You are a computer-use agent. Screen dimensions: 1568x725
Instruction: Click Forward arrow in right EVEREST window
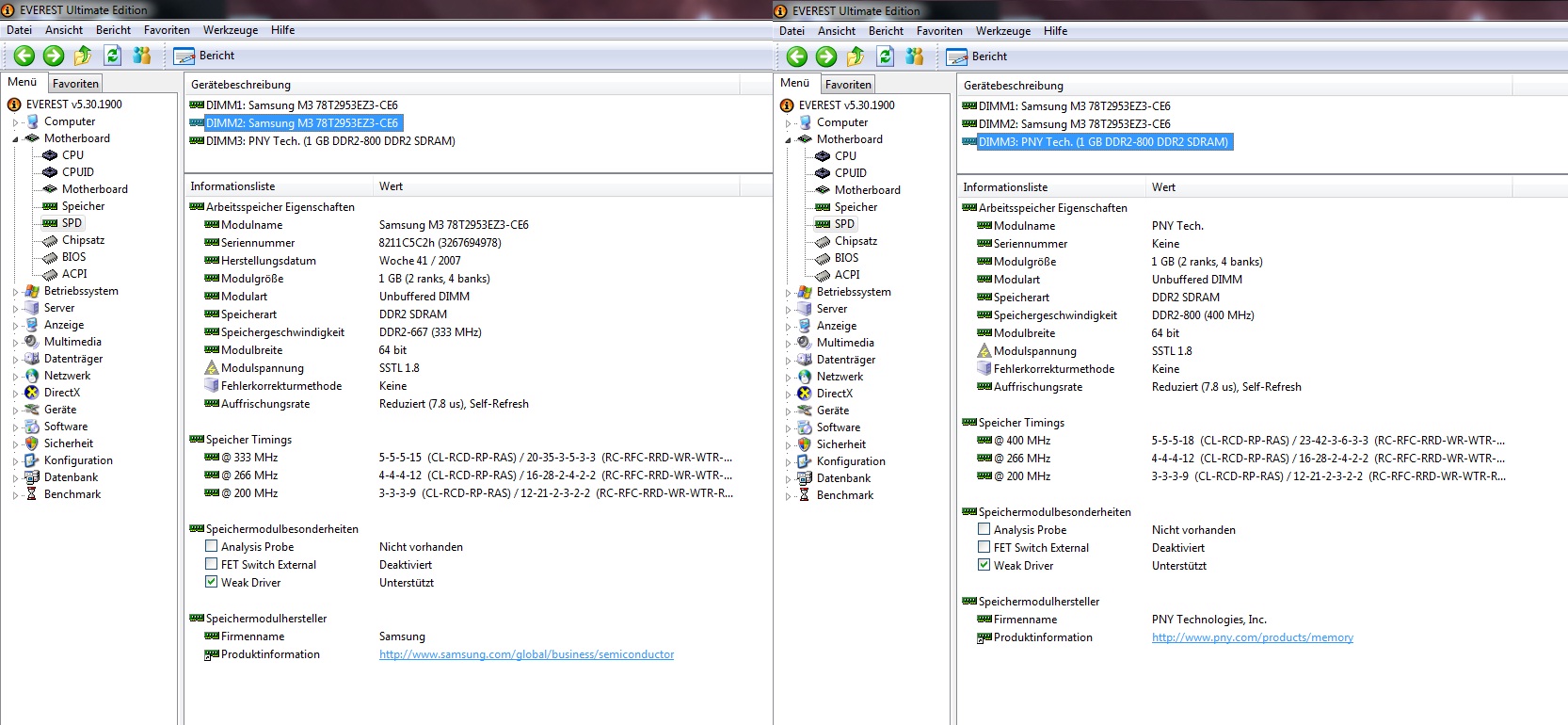[826, 56]
